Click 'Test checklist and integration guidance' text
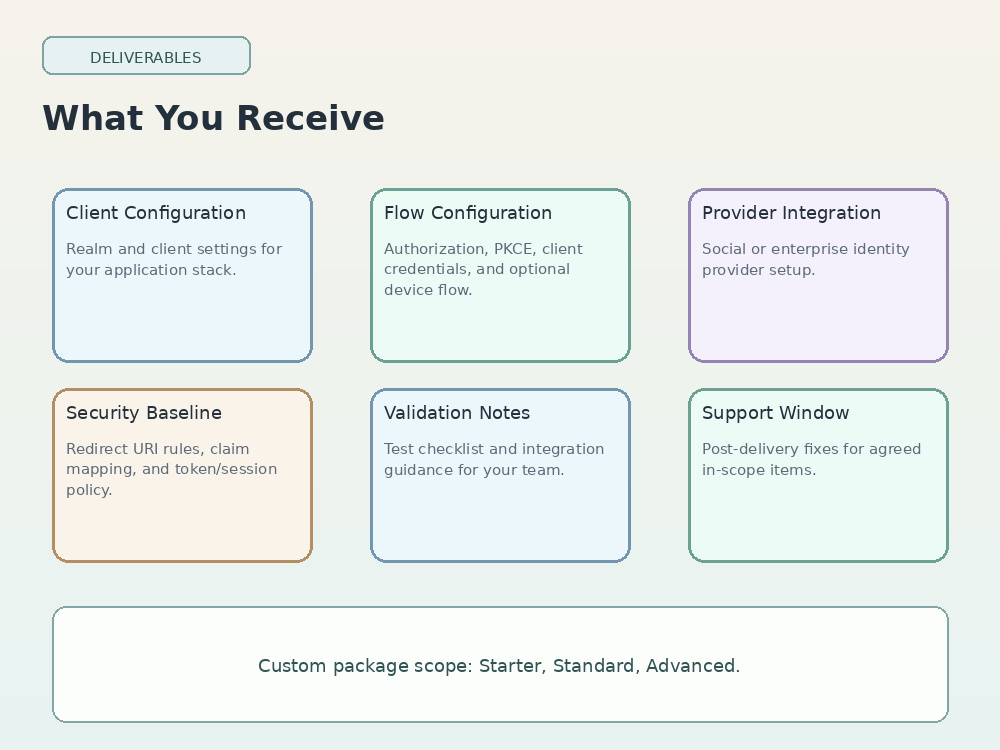 tap(494, 459)
